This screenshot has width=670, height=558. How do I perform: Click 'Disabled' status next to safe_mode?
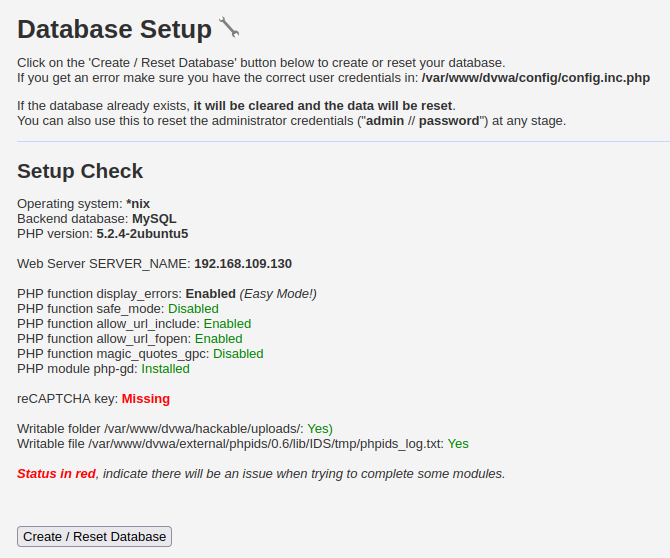(193, 308)
